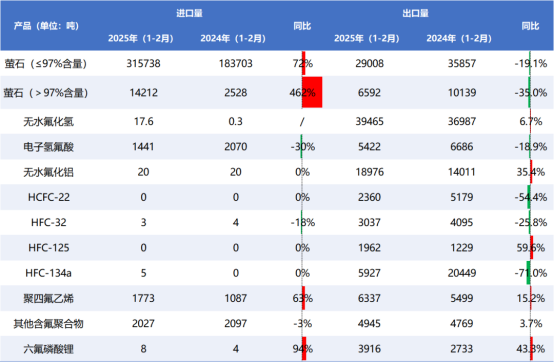Screen dimensions: 554x362
Task: Select the 聚四氟乙烯 product cell
Action: pyautogui.click(x=48, y=298)
